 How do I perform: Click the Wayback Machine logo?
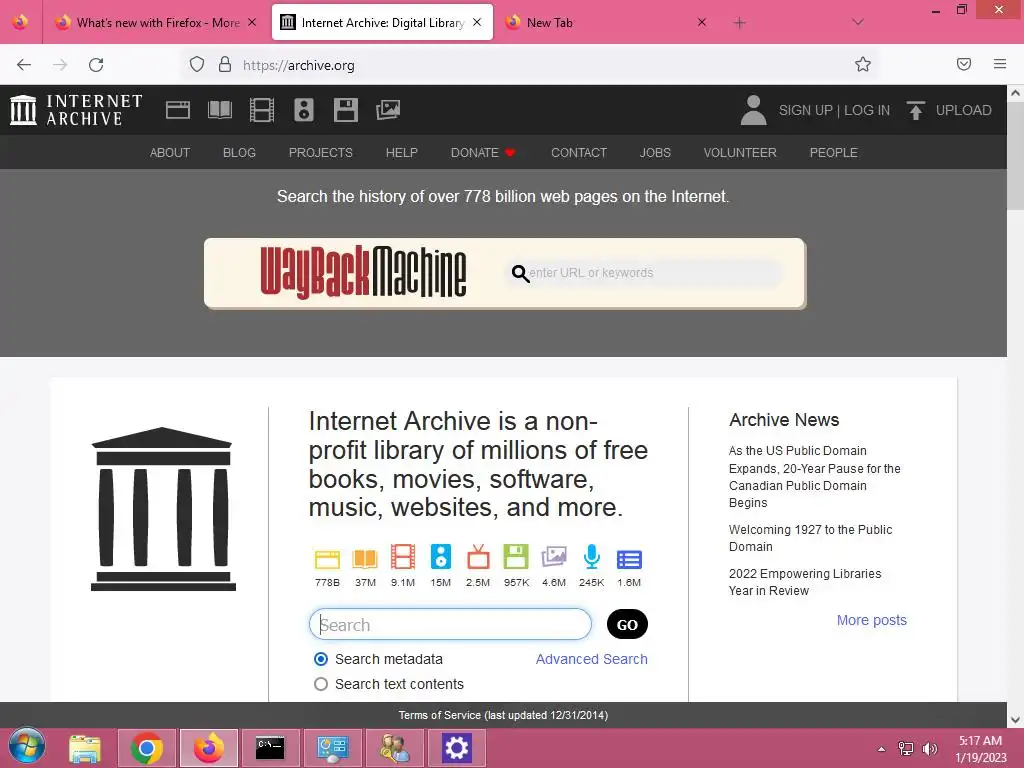[x=363, y=272]
